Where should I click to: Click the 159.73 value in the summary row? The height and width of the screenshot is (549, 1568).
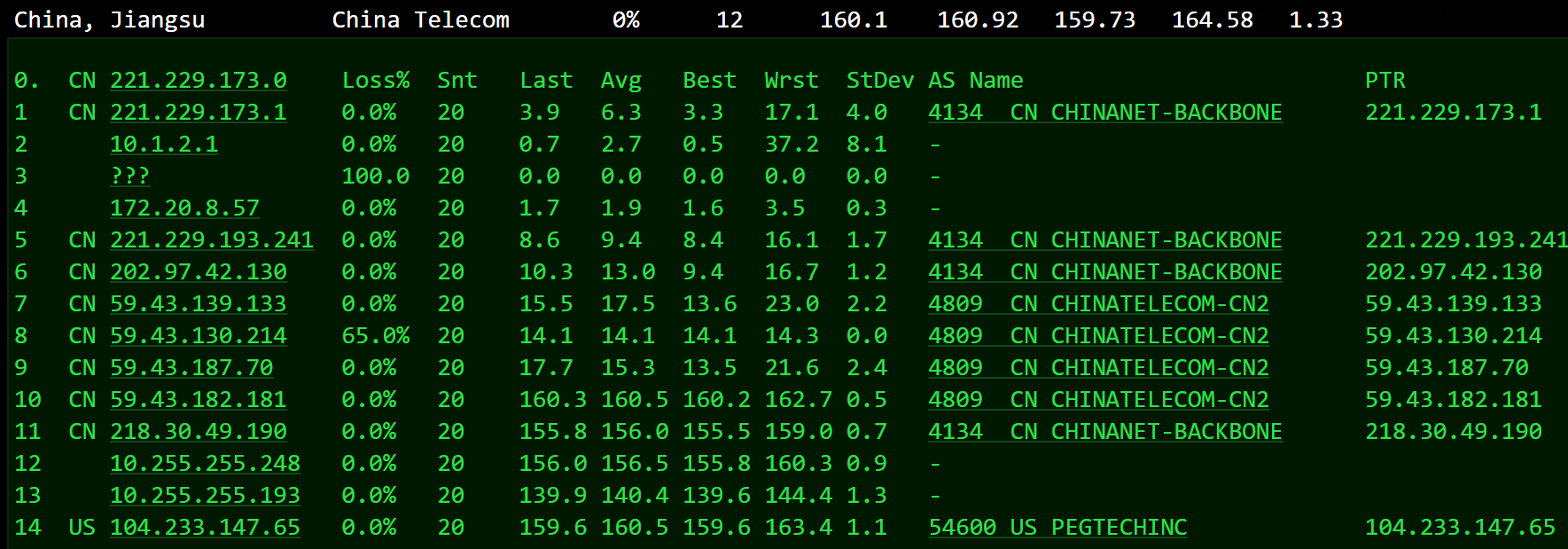tap(1095, 20)
